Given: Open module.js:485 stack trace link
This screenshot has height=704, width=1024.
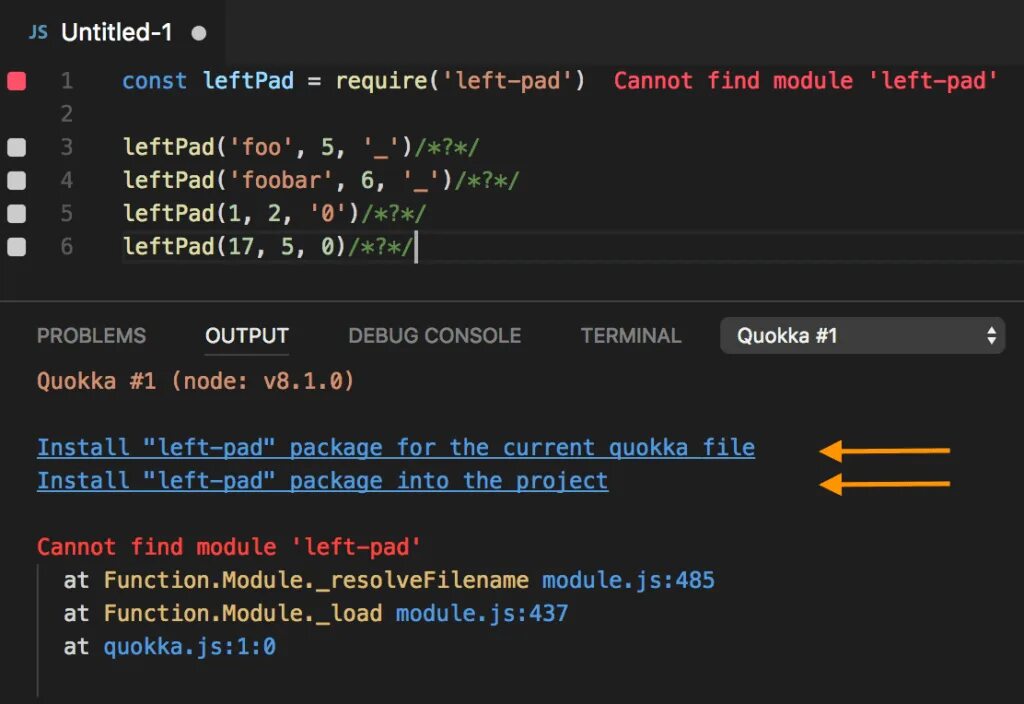Looking at the screenshot, I should click(x=628, y=581).
